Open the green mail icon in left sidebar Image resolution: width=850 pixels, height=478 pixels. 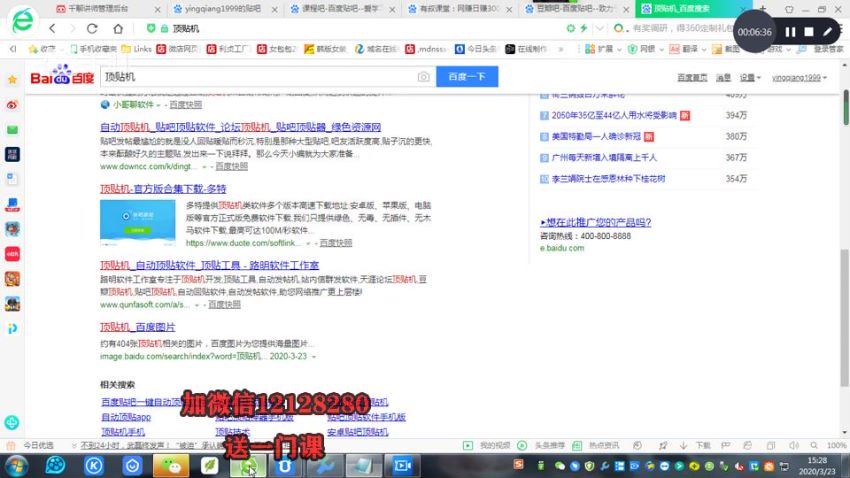click(12, 130)
